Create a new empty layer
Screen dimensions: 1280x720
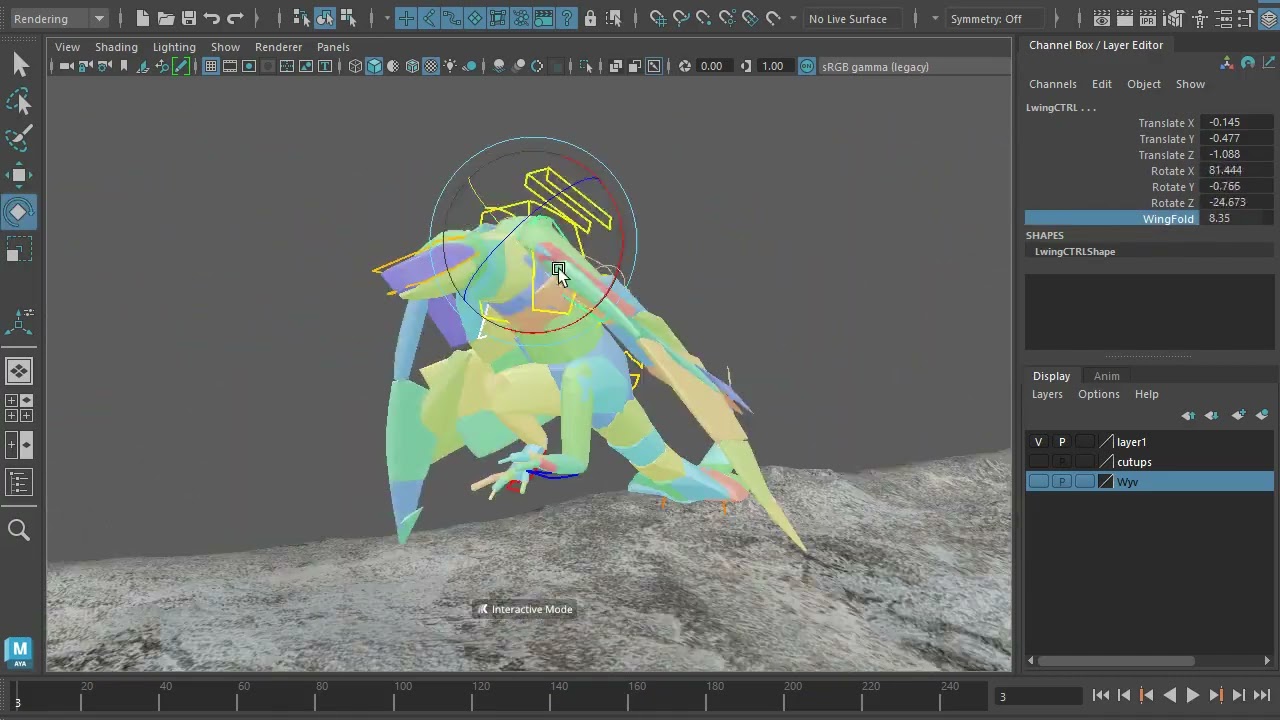tap(1238, 415)
